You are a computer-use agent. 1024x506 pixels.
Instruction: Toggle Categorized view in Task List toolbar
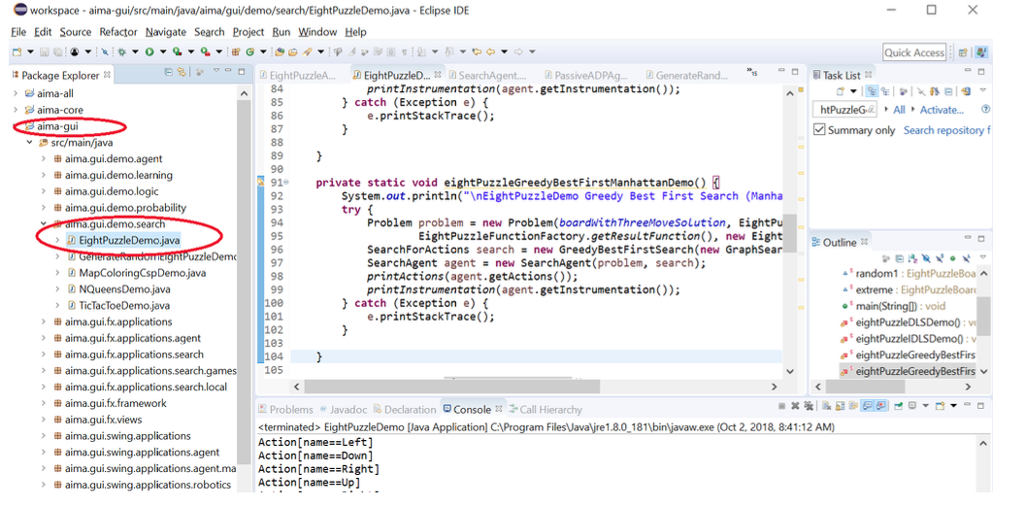pos(872,91)
